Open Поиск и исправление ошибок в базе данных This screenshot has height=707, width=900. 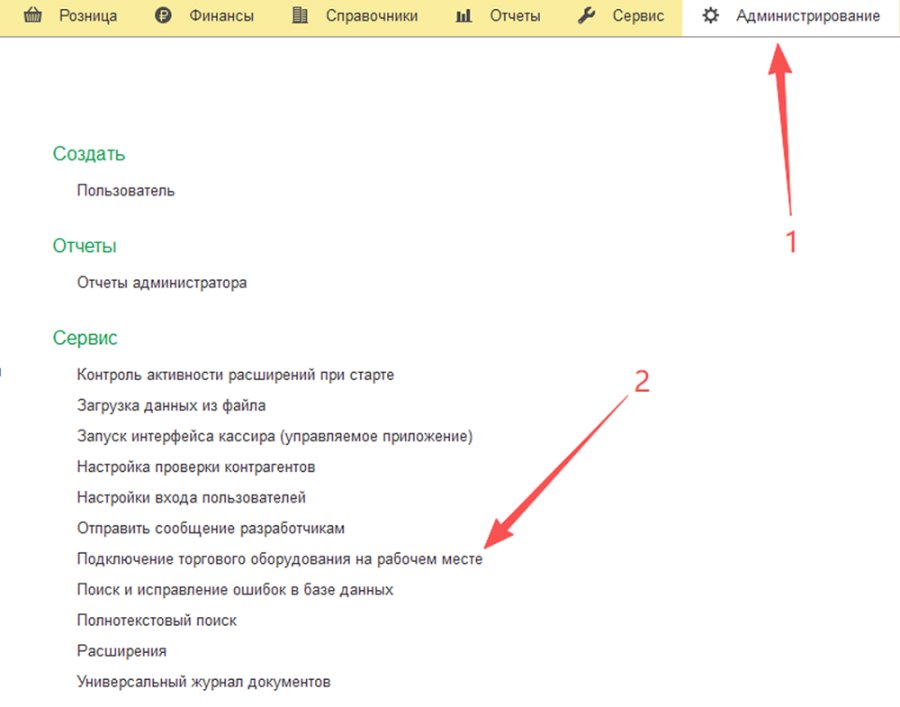[235, 590]
